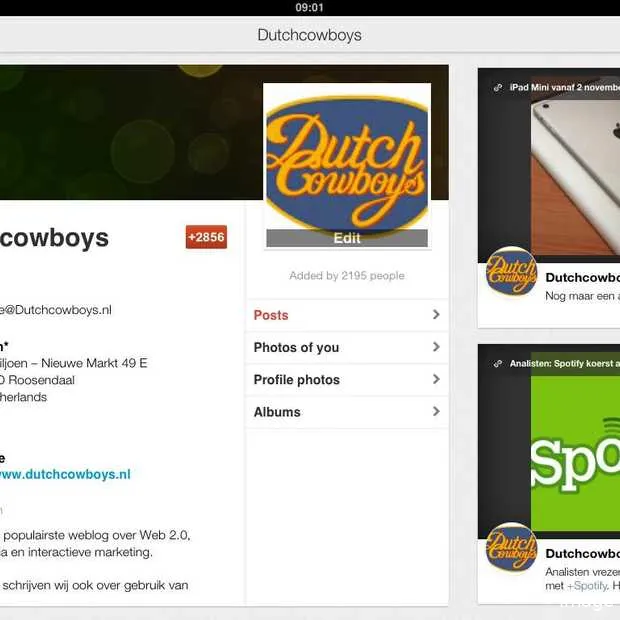Click Edit on the profile picture
Screen dimensions: 620x620
coord(347,238)
